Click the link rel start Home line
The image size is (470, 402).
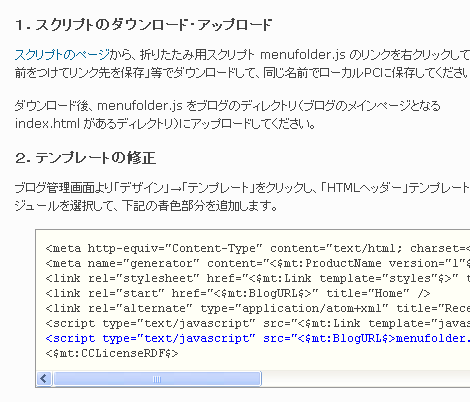click(238, 293)
